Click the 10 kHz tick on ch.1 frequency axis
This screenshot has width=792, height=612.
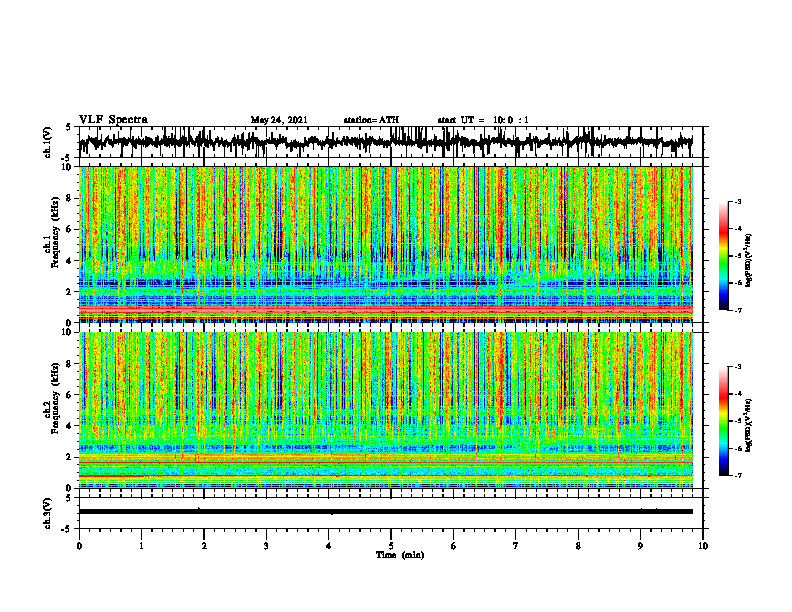coord(67,167)
